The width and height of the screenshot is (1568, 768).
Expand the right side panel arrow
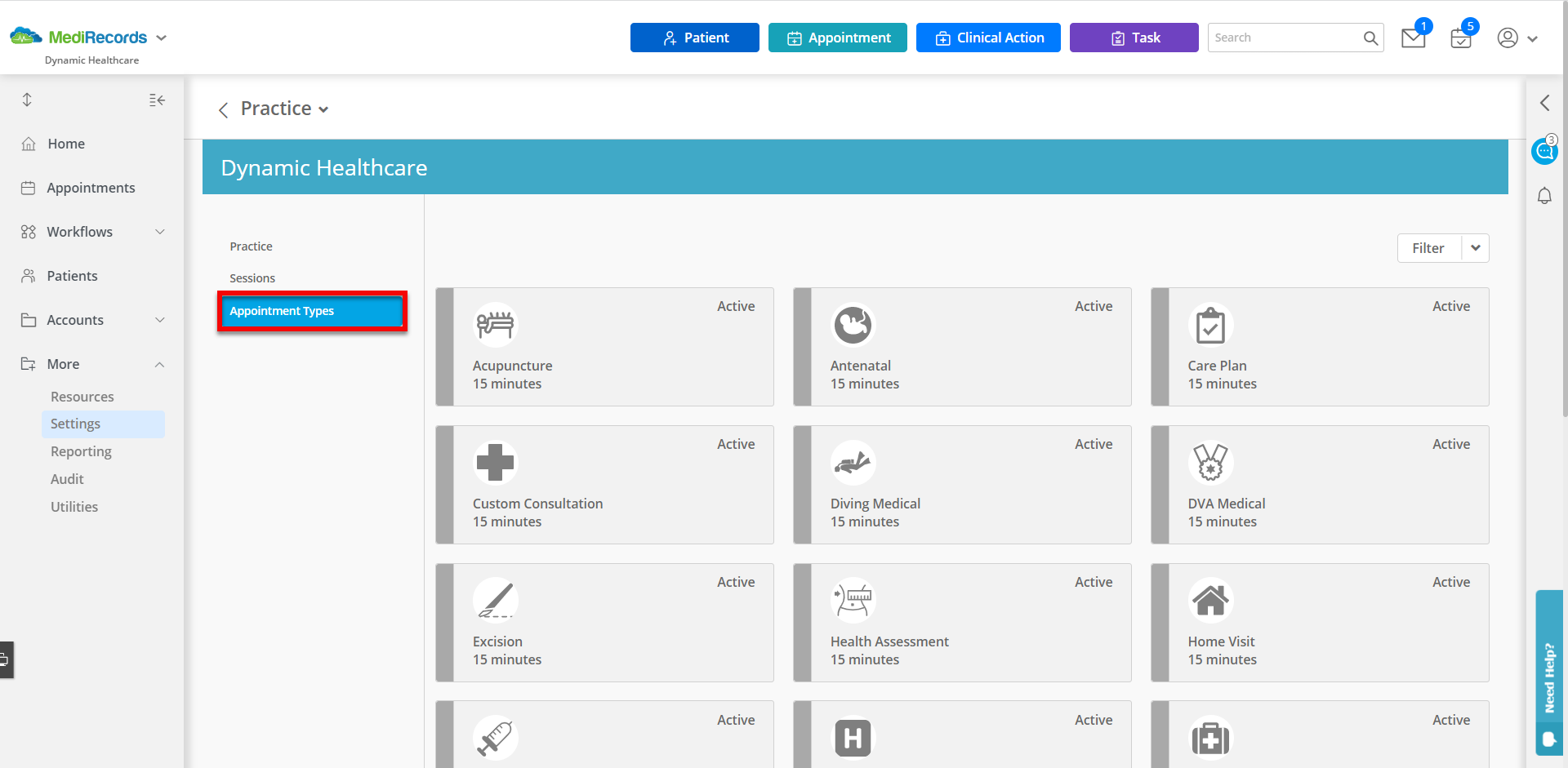[x=1544, y=103]
